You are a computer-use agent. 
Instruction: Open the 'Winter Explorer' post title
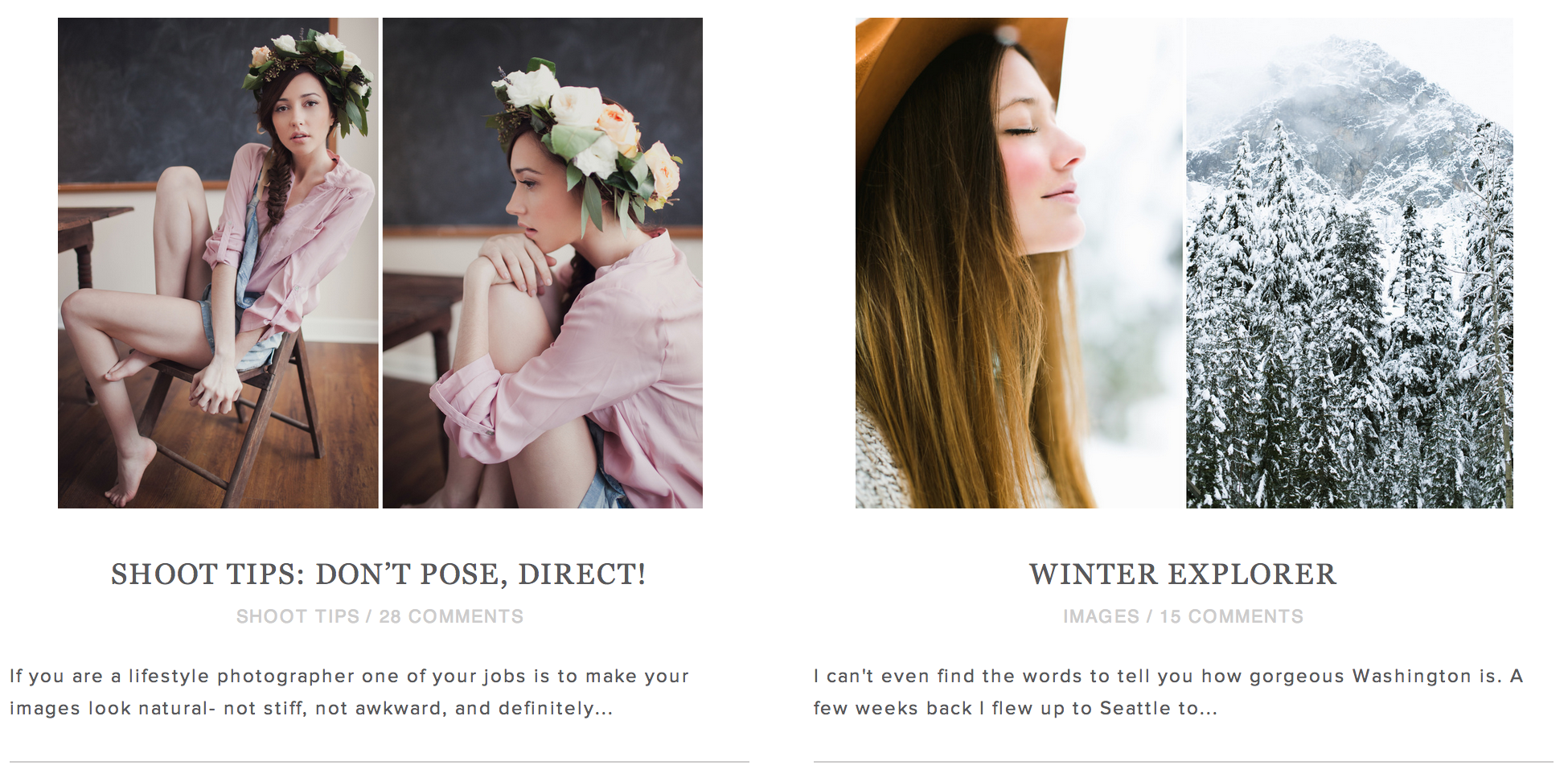pos(1183,574)
